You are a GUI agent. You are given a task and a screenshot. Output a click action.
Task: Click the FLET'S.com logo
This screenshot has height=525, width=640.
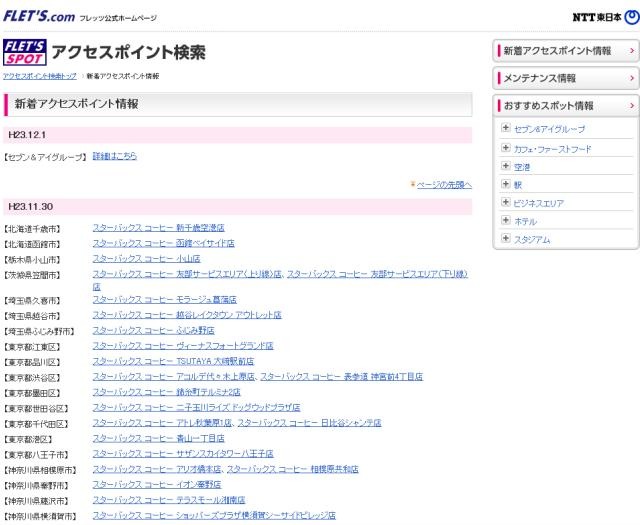(39, 16)
